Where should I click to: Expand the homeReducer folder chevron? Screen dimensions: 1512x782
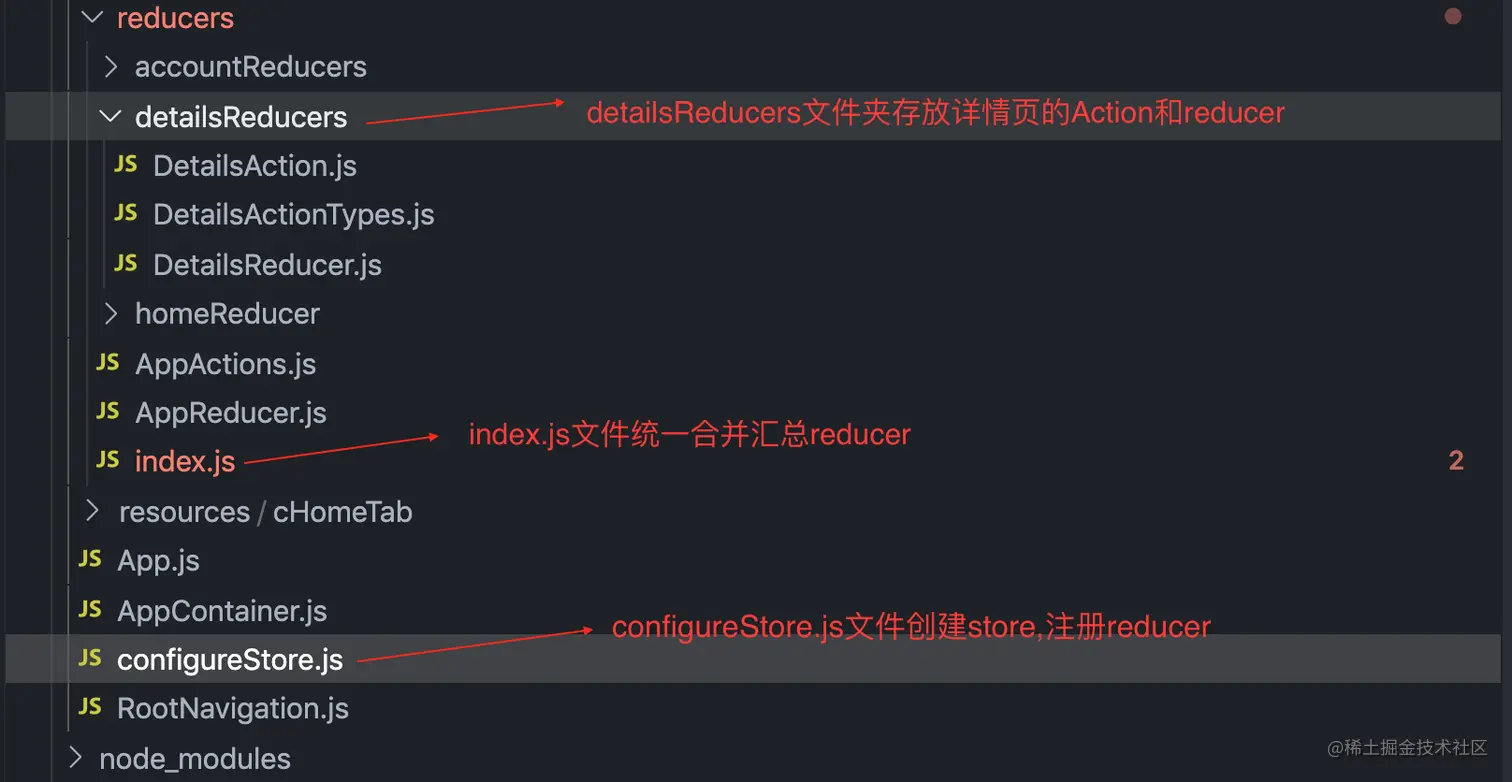pyautogui.click(x=111, y=314)
